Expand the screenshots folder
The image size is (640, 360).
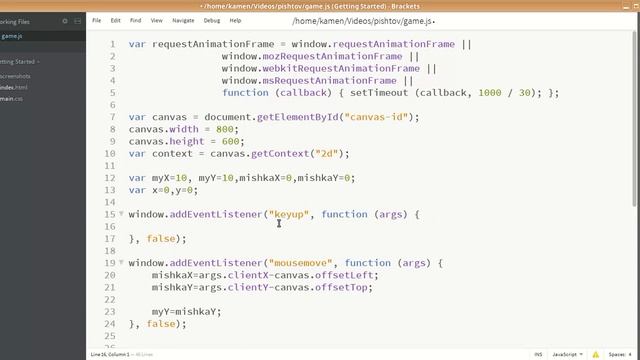[x=16, y=76]
